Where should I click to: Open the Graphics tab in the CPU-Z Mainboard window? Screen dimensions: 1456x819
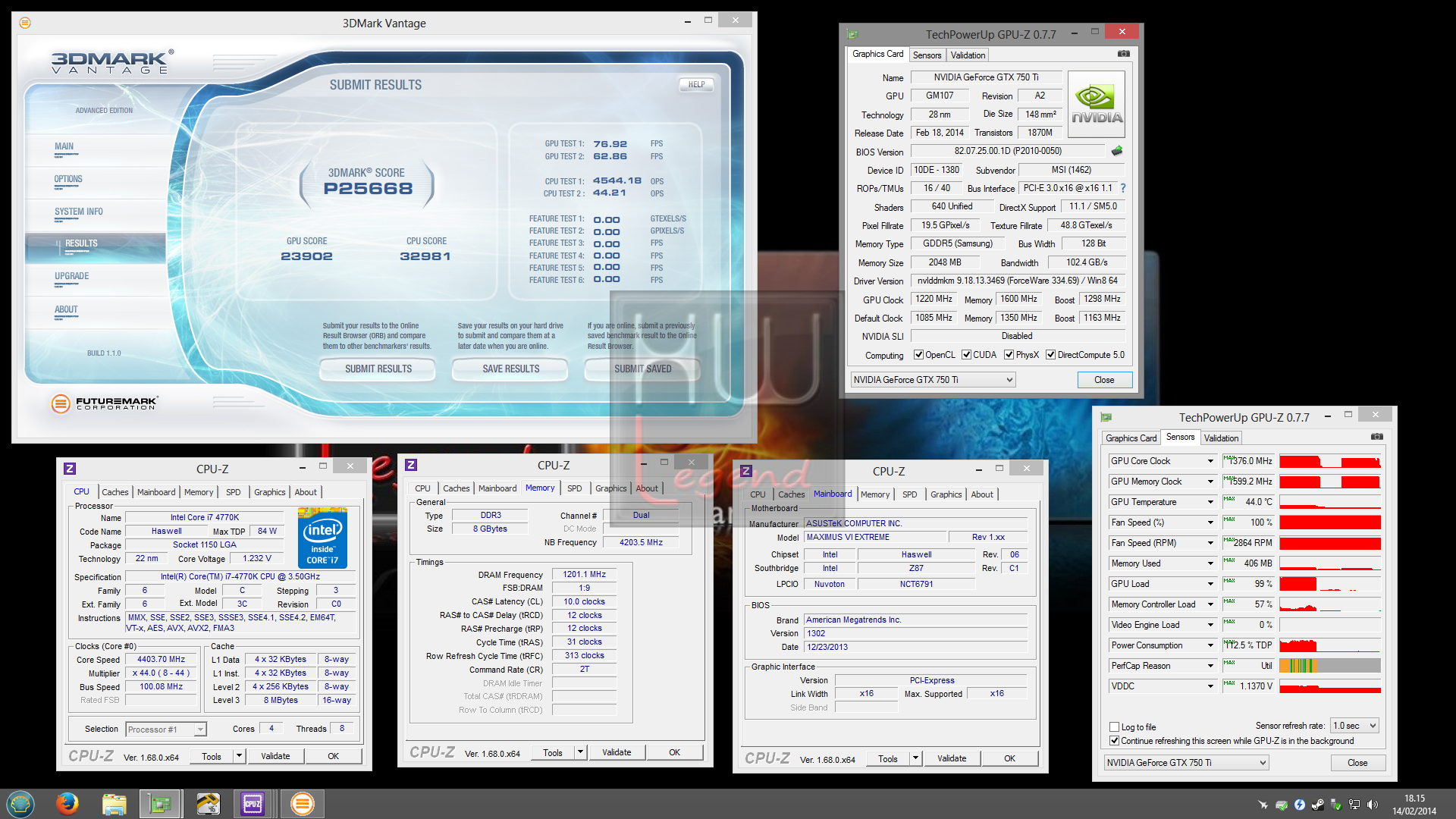point(946,494)
